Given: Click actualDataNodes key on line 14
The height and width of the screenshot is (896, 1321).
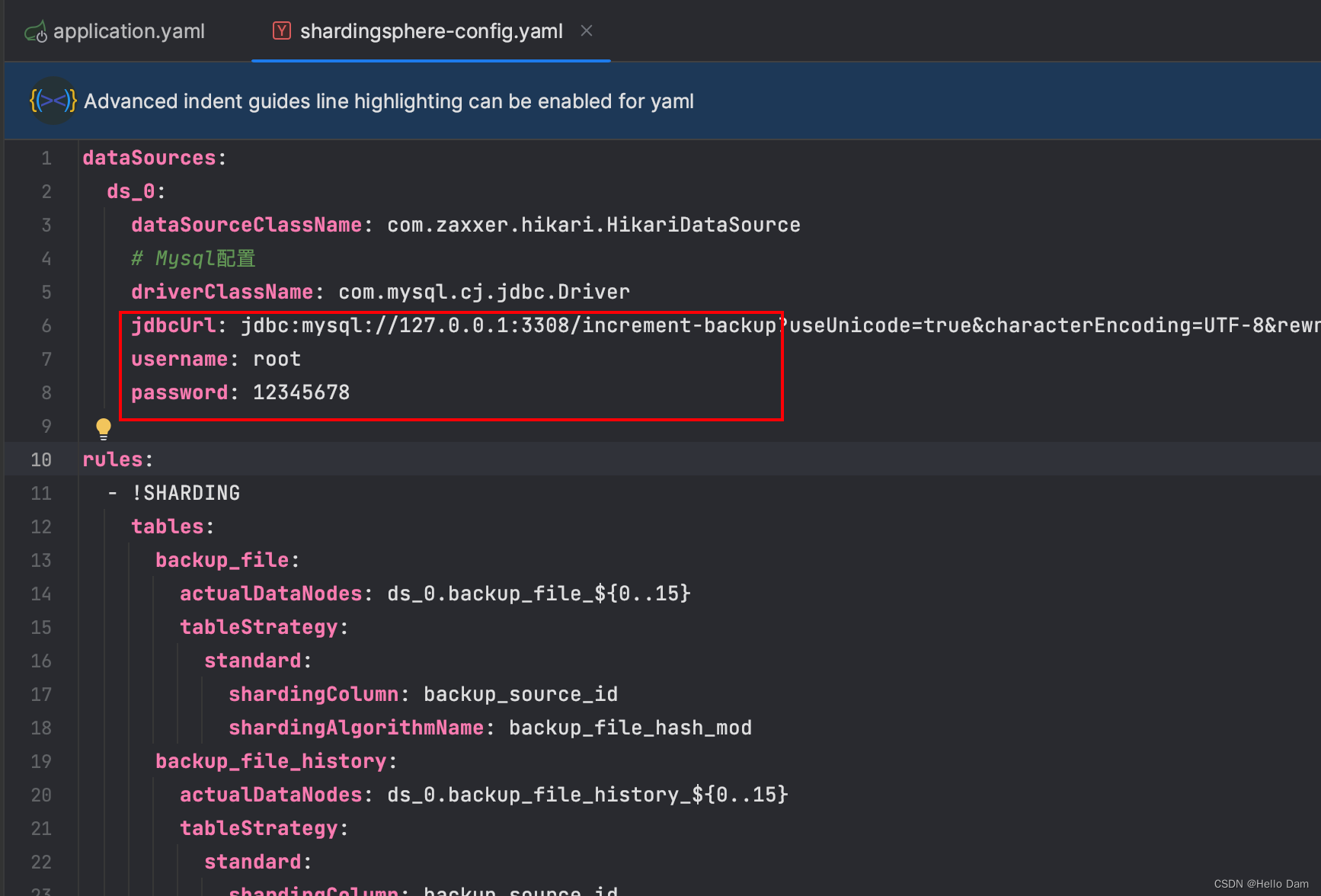Looking at the screenshot, I should [271, 594].
